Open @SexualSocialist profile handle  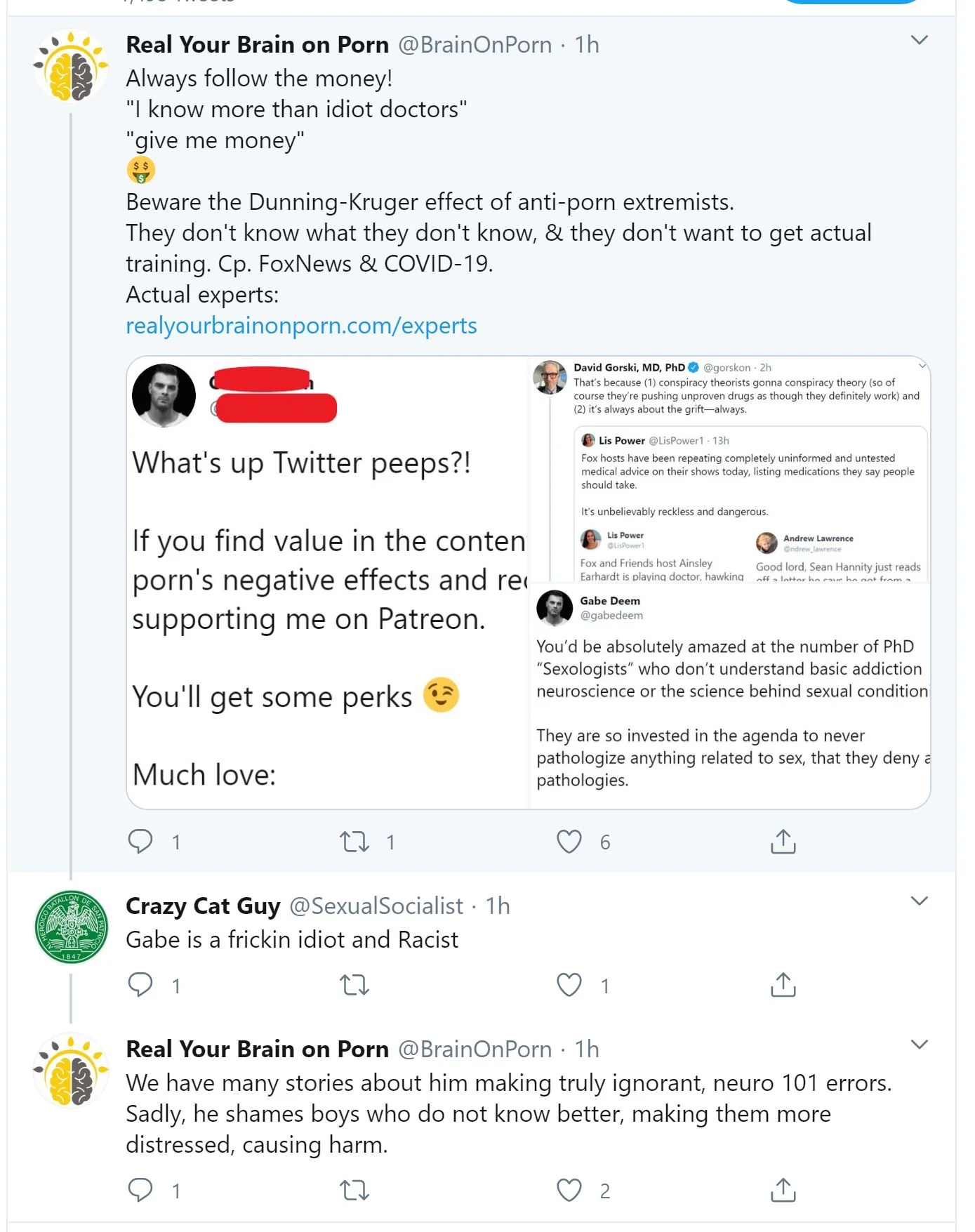pos(376,906)
